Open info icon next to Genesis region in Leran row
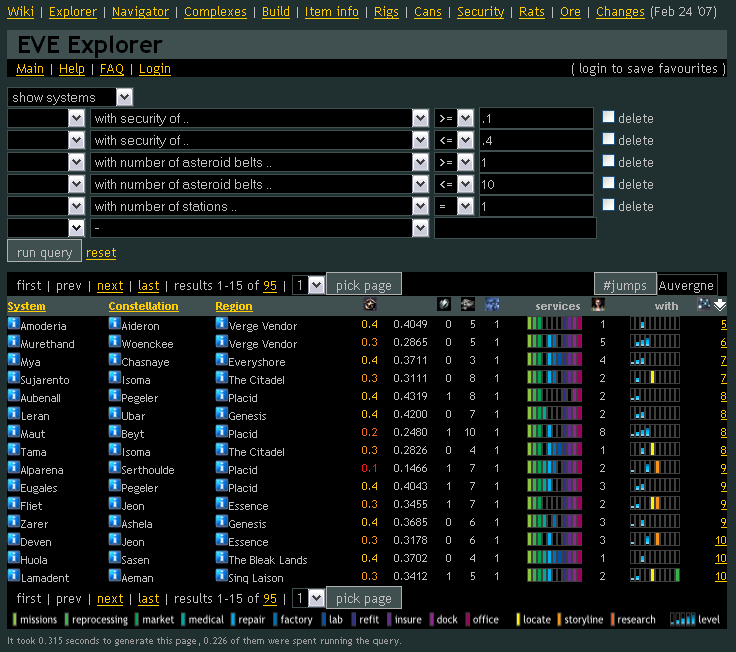The height and width of the screenshot is (652, 736). click(222, 414)
